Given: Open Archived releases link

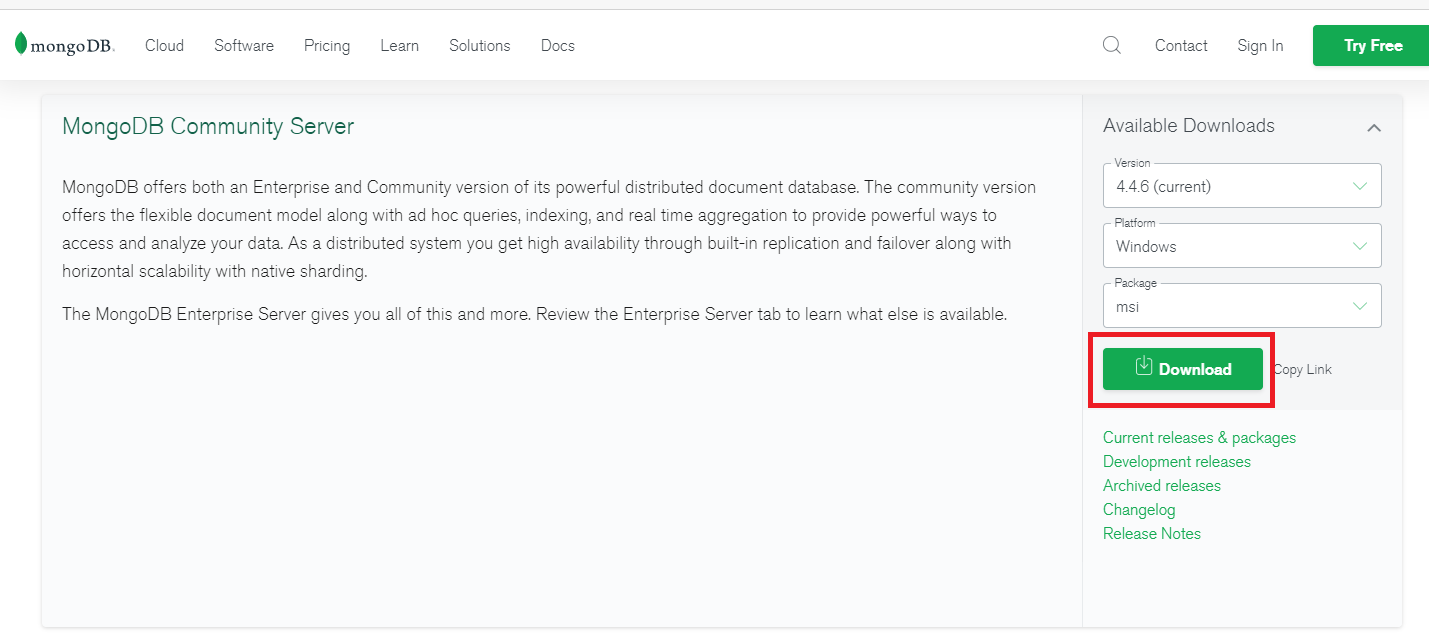Looking at the screenshot, I should (1162, 486).
